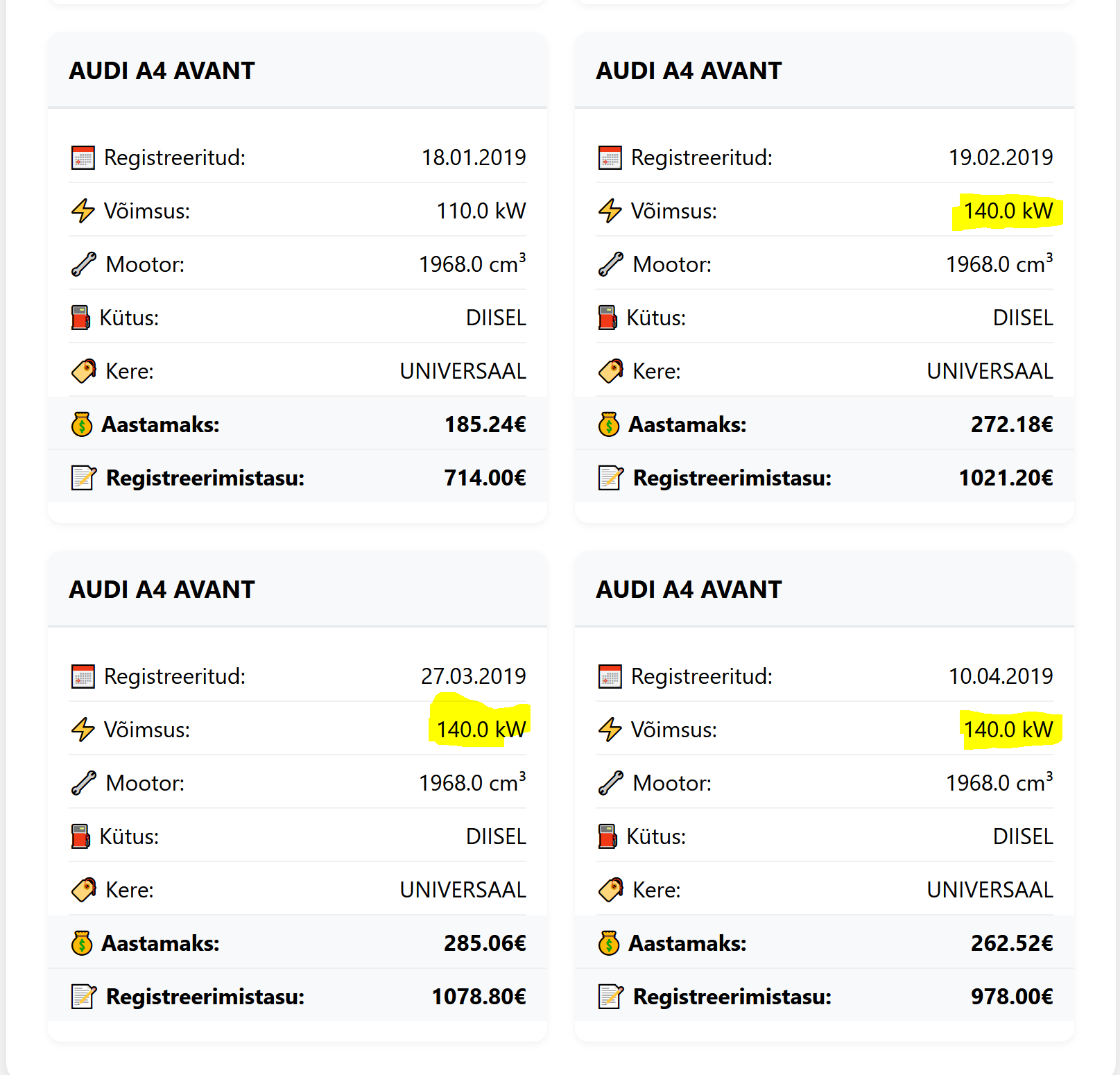
Task: Click money bag icon beside 262.52€
Action: [x=609, y=943]
